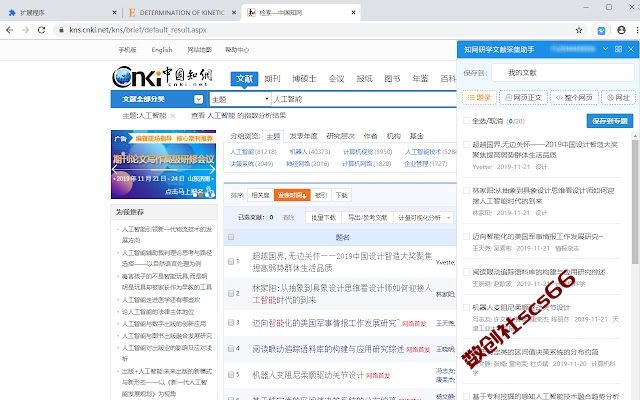The width and height of the screenshot is (640, 400).
Task: Click the browser forward arrow
Action: click(x=26, y=30)
